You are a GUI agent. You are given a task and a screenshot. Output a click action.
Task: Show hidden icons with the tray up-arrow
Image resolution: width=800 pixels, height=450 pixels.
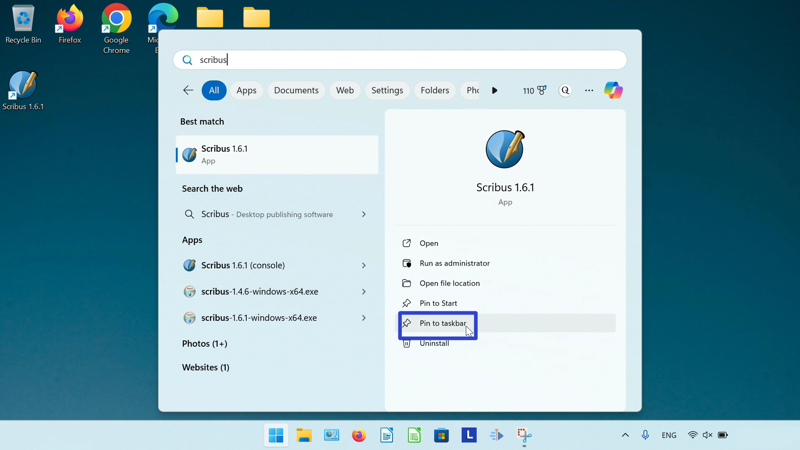click(625, 435)
